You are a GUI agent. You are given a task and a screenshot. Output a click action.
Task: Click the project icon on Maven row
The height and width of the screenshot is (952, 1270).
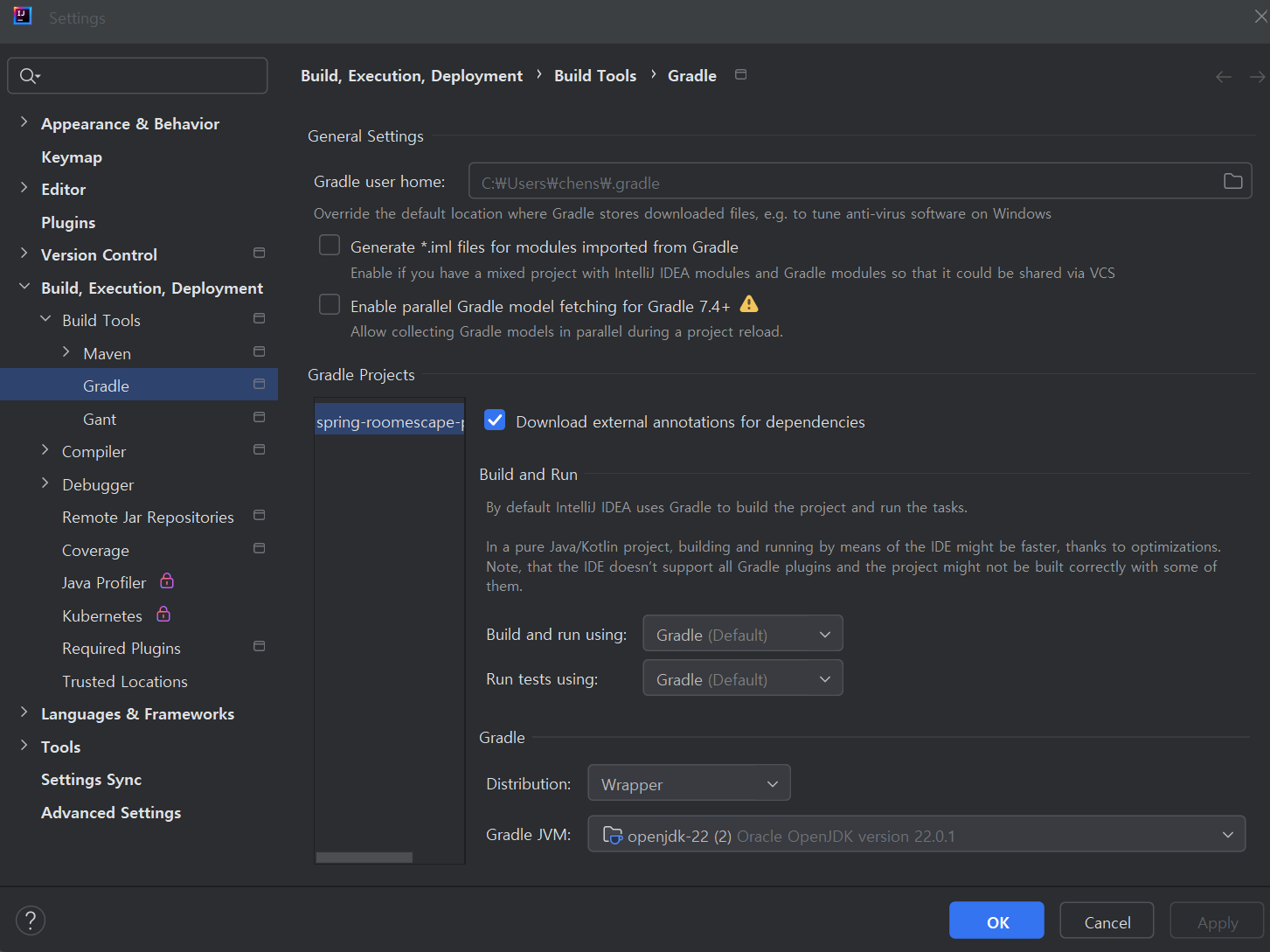pos(259,351)
